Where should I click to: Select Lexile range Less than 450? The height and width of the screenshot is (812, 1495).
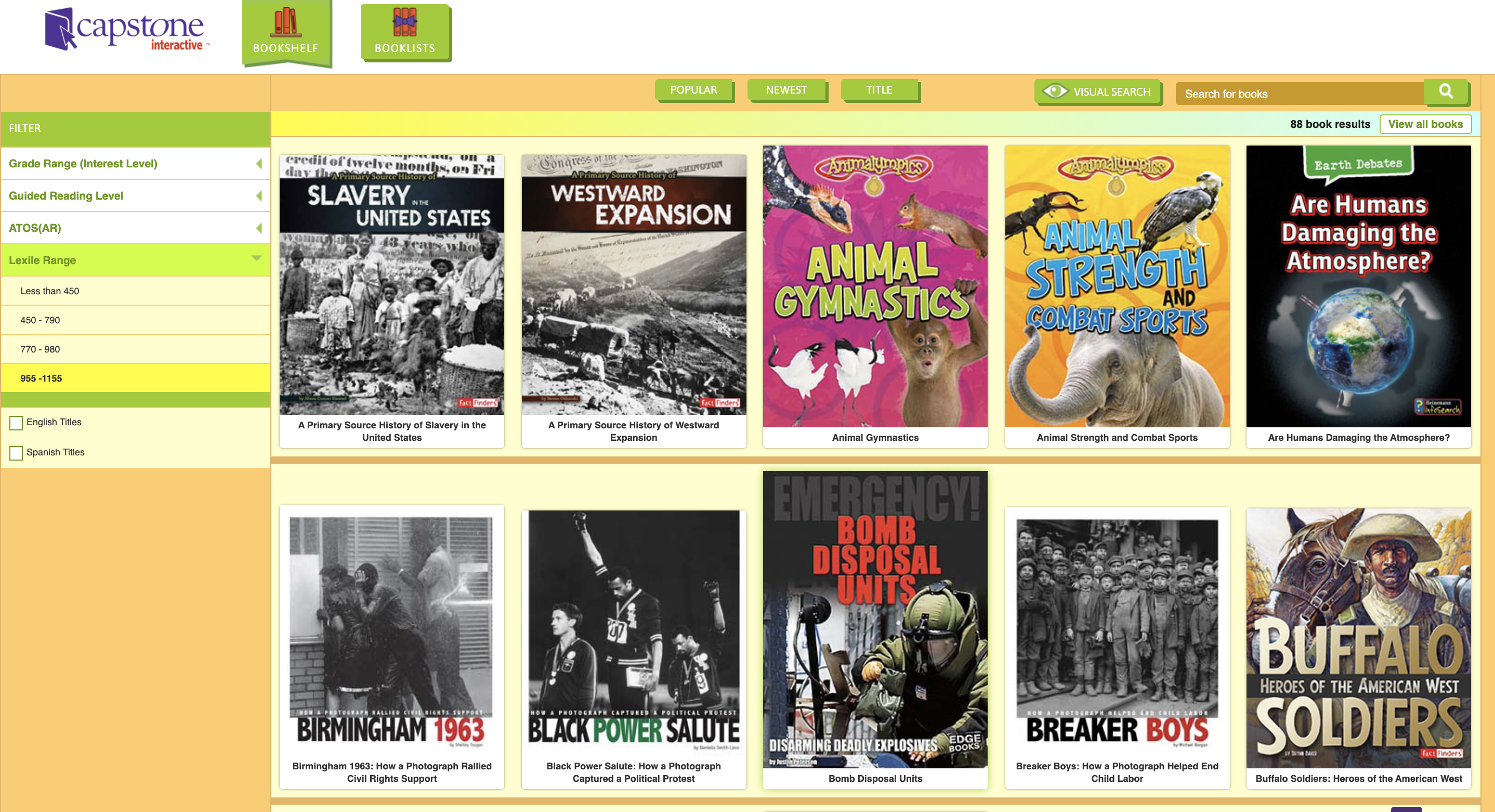(135, 291)
